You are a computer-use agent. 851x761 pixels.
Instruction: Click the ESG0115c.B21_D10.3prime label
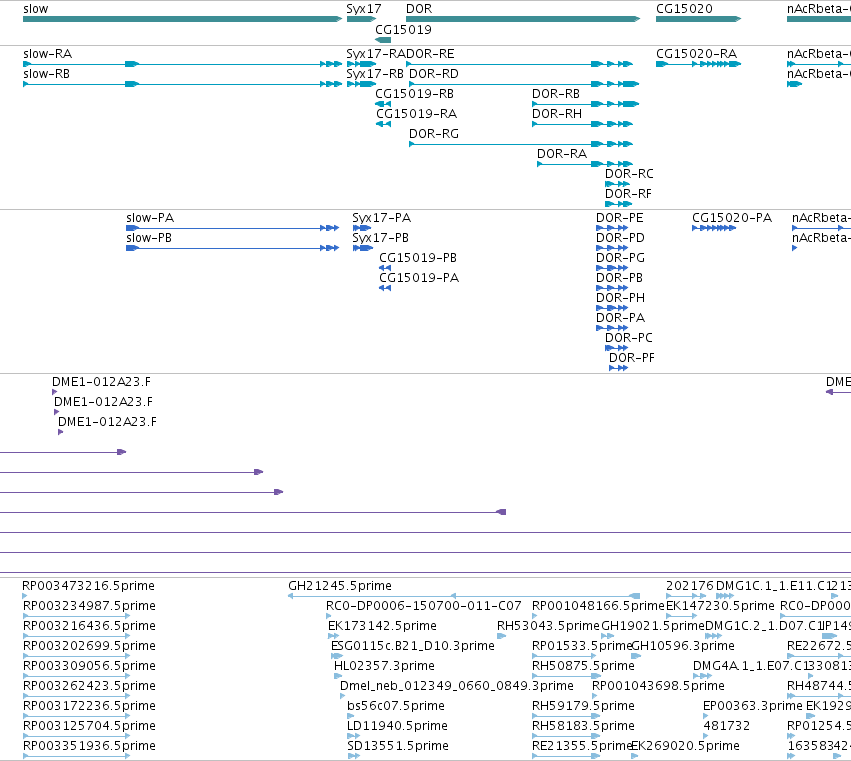(412, 646)
